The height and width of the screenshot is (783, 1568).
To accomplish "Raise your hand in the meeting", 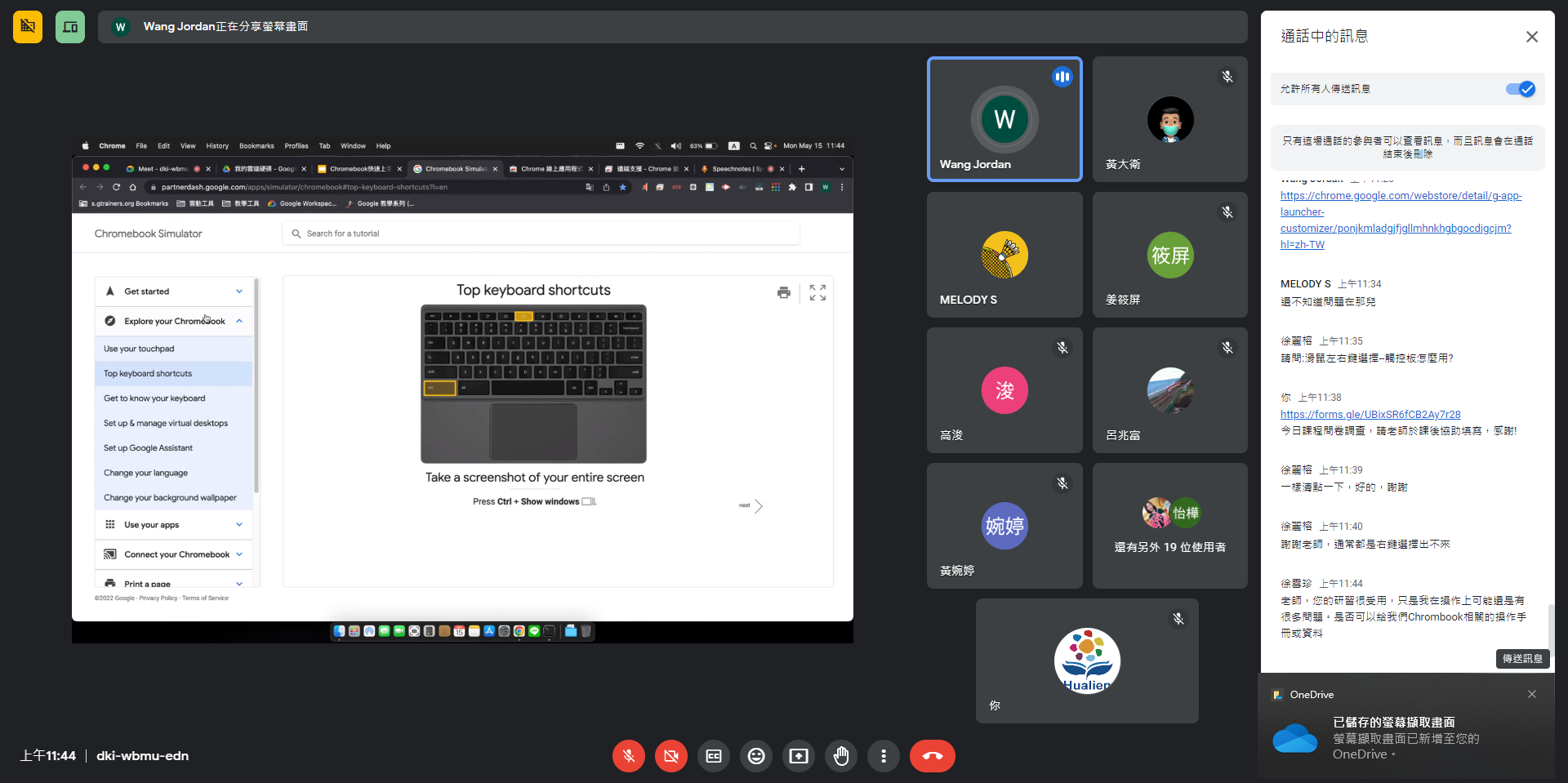I will click(841, 756).
